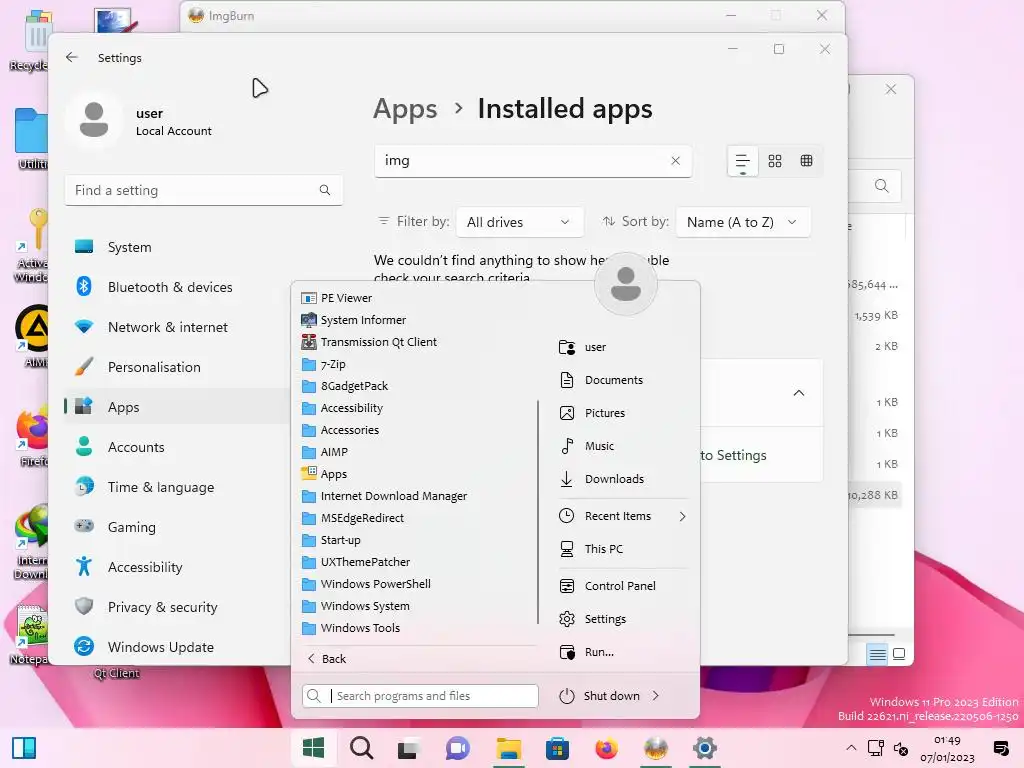Switch installed apps to list view
The height and width of the screenshot is (768, 1024).
(743, 161)
